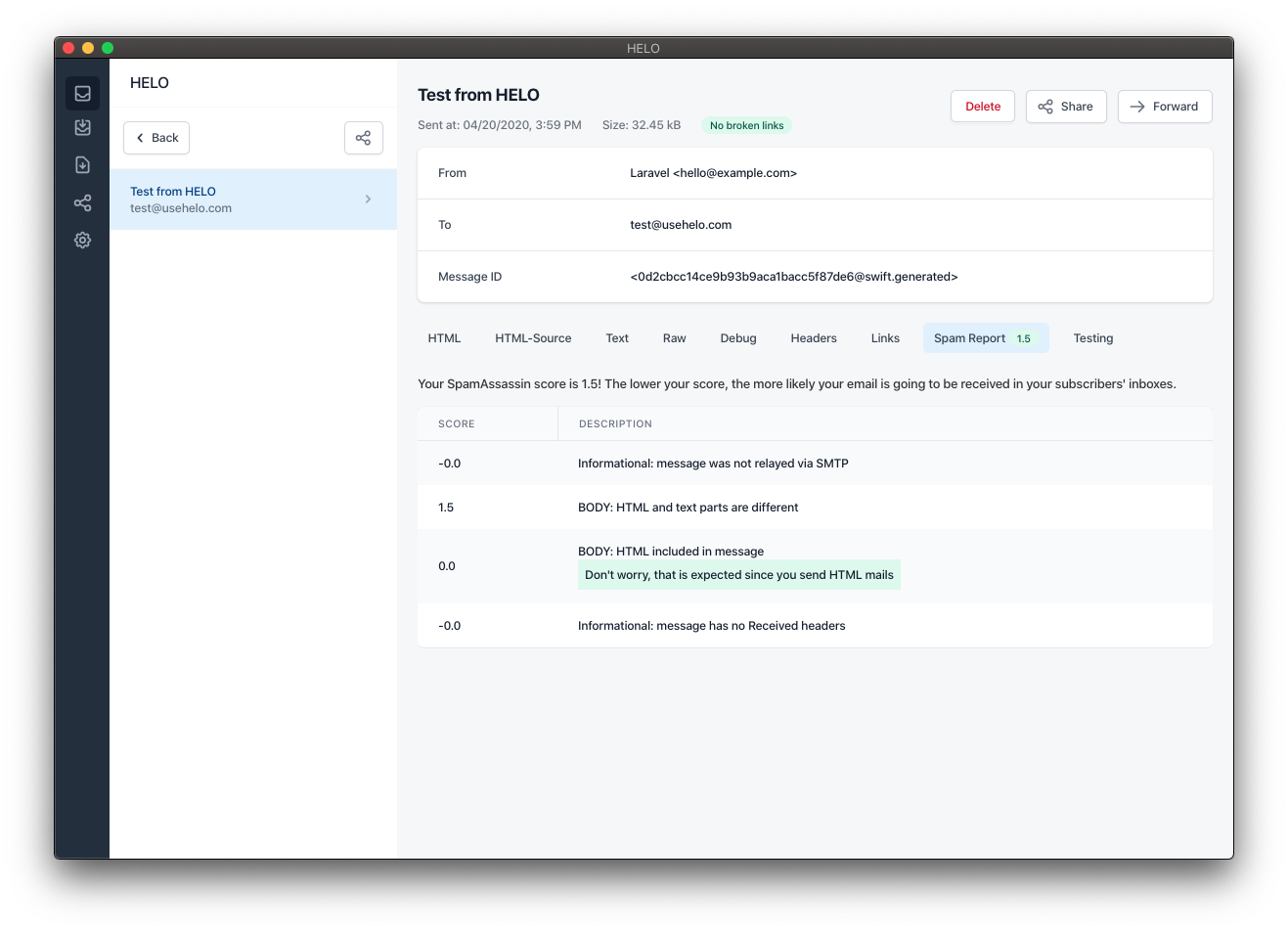This screenshot has width=1288, height=931.
Task: Click the 1.5 score badge on Spam Report
Action: coord(1024,338)
